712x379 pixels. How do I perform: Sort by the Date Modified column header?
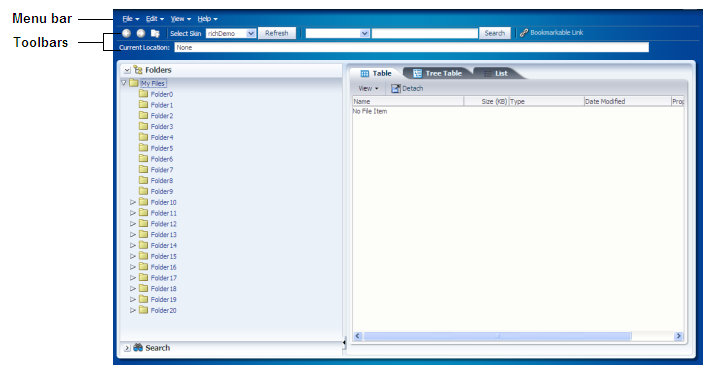click(x=628, y=102)
